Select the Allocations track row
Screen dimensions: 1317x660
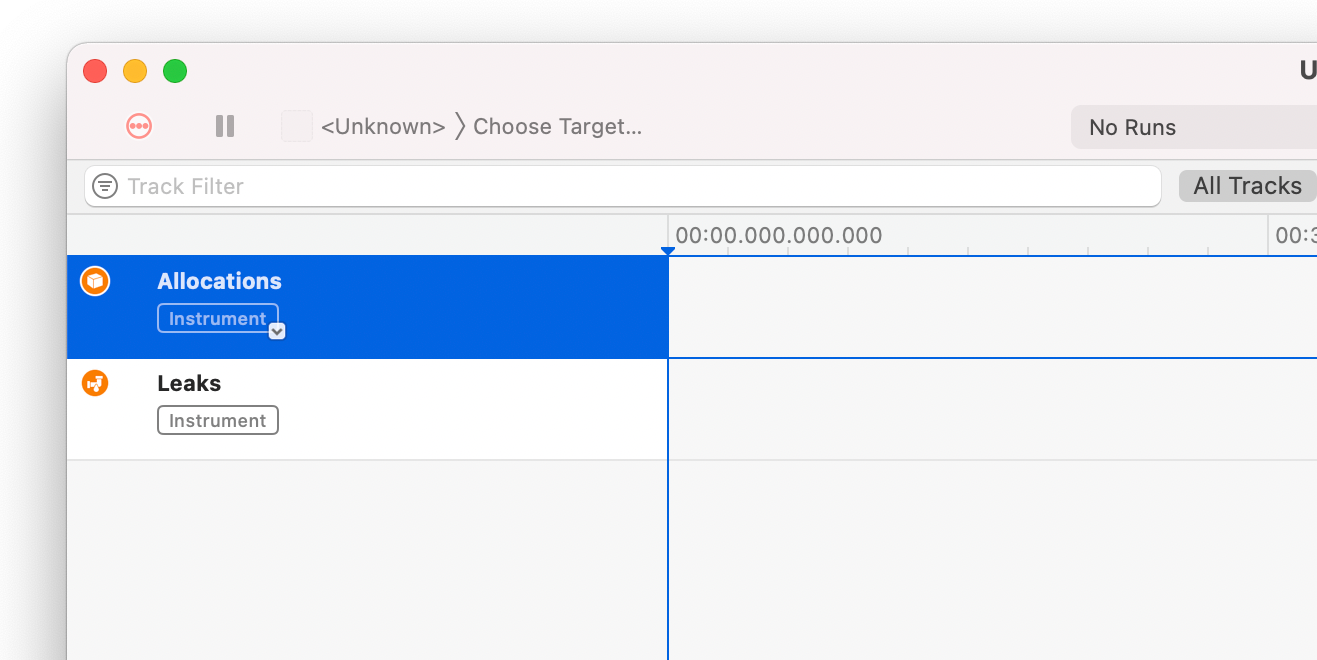coord(367,307)
